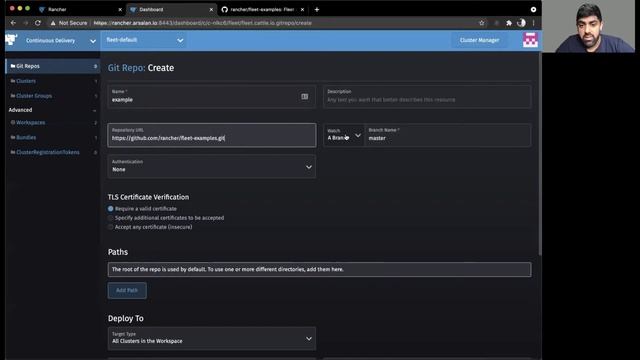Click the Cluster Manager button
Image resolution: width=640 pixels, height=360 pixels.
pos(479,40)
